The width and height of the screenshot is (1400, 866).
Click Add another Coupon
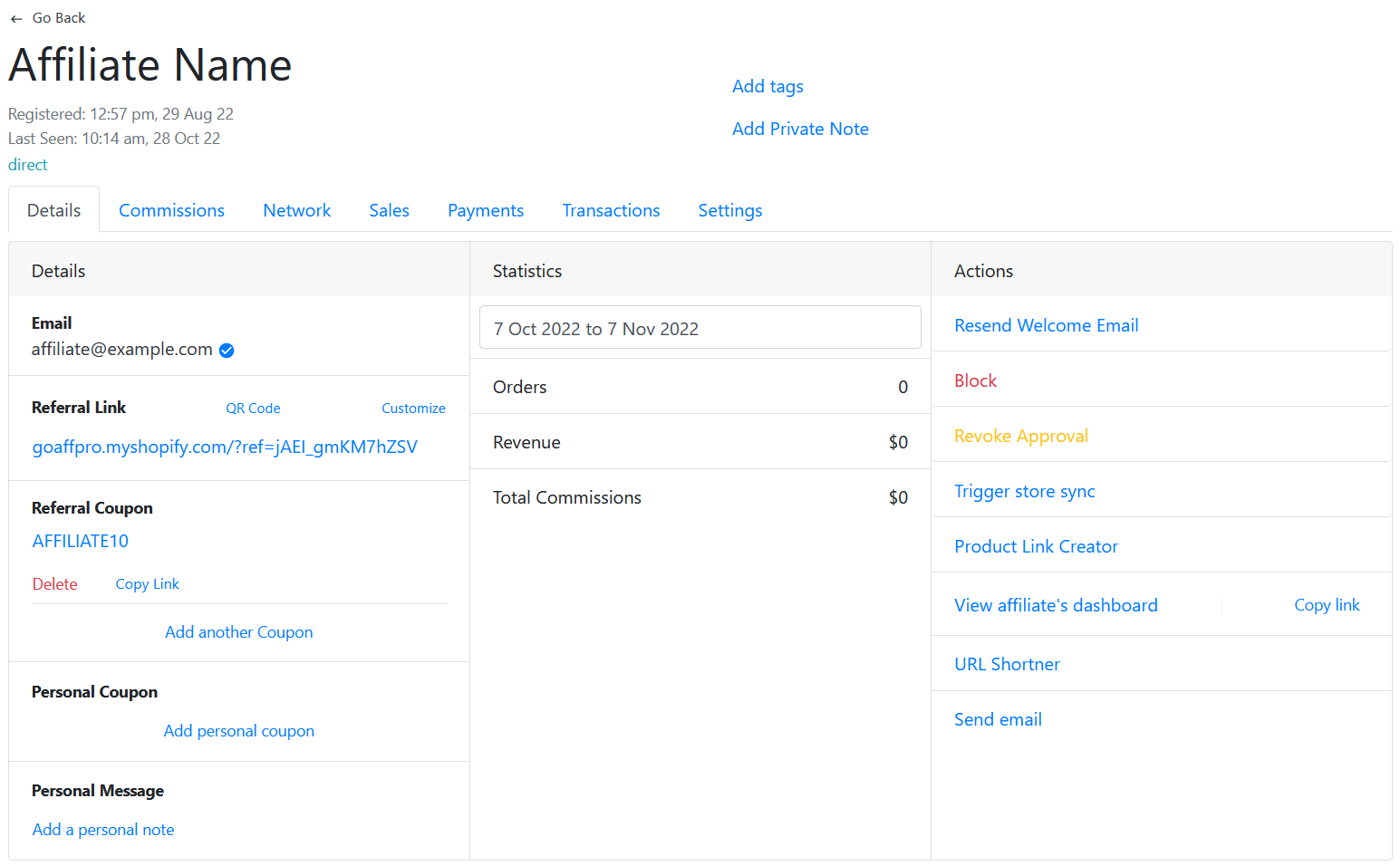(238, 632)
